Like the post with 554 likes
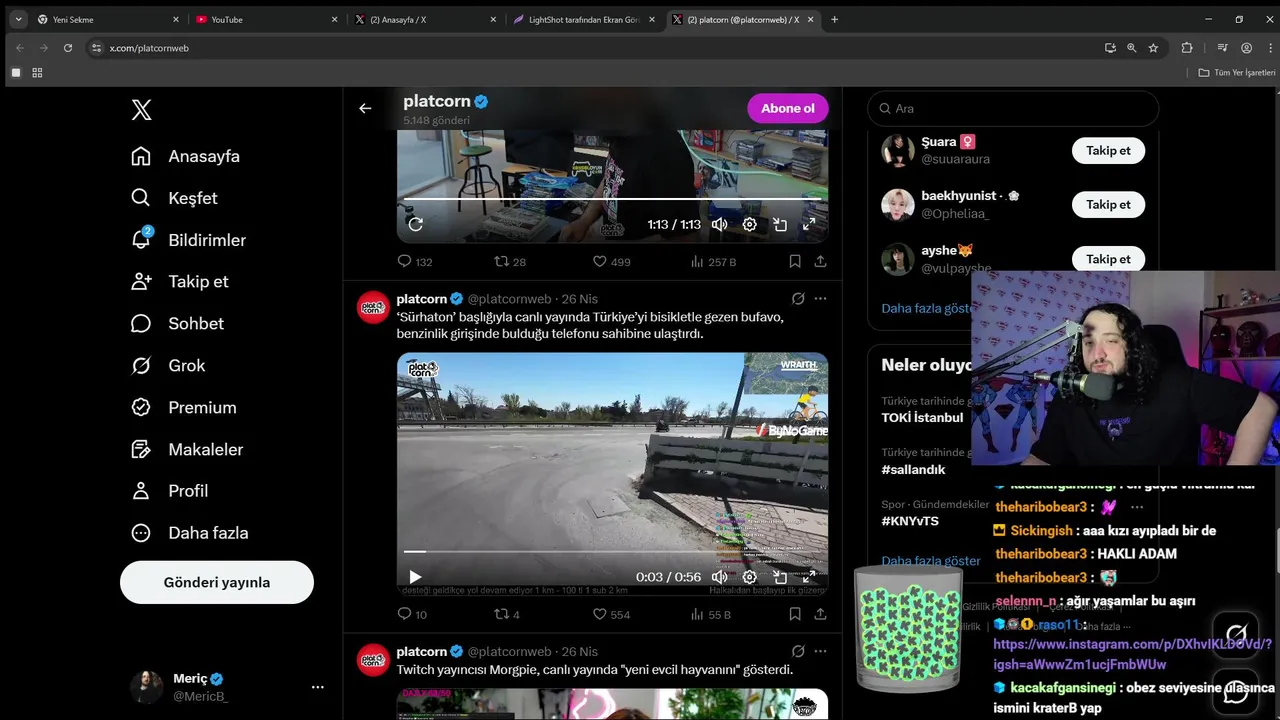Image resolution: width=1280 pixels, height=720 pixels. 611,614
